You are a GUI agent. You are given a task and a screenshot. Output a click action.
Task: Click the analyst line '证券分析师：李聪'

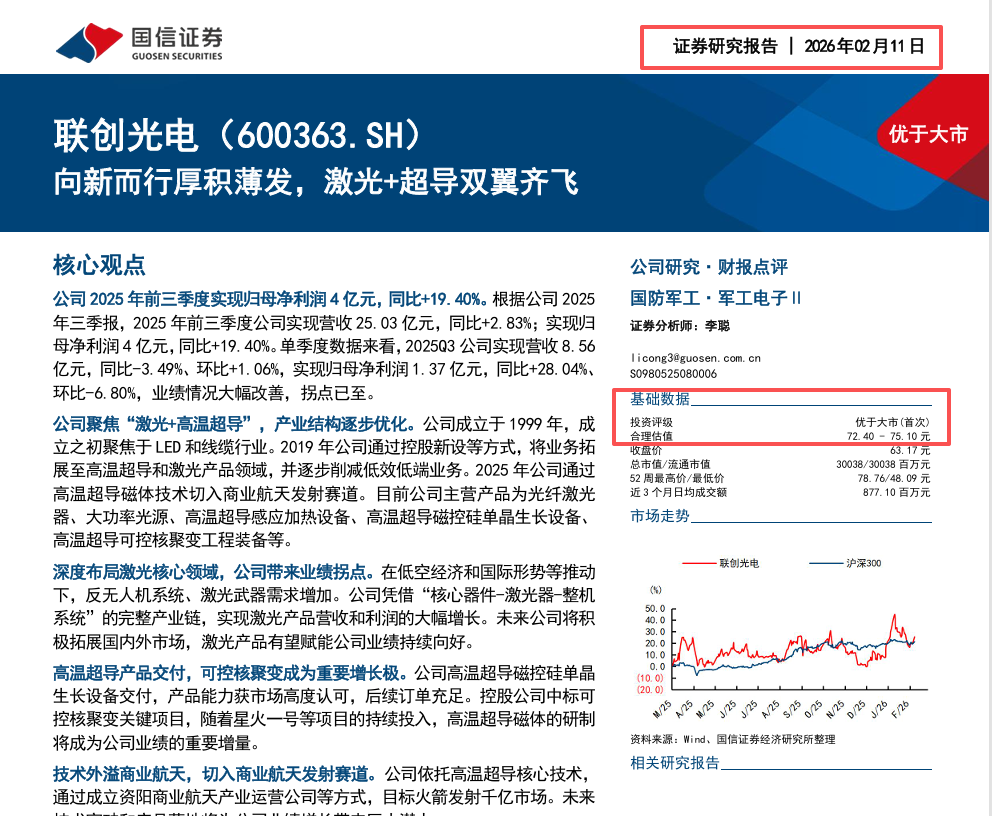(x=680, y=326)
